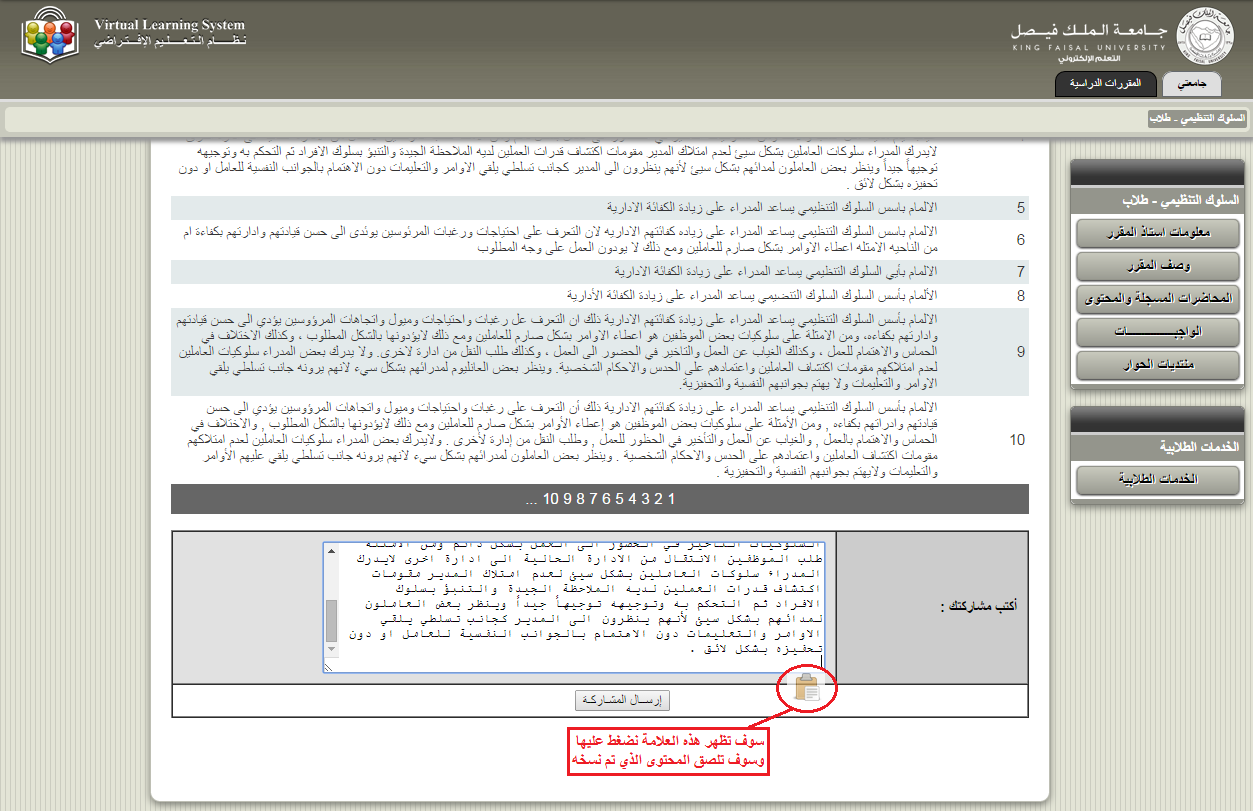Jump to page 5 in pagination
This screenshot has width=1253, height=811.
(621, 499)
